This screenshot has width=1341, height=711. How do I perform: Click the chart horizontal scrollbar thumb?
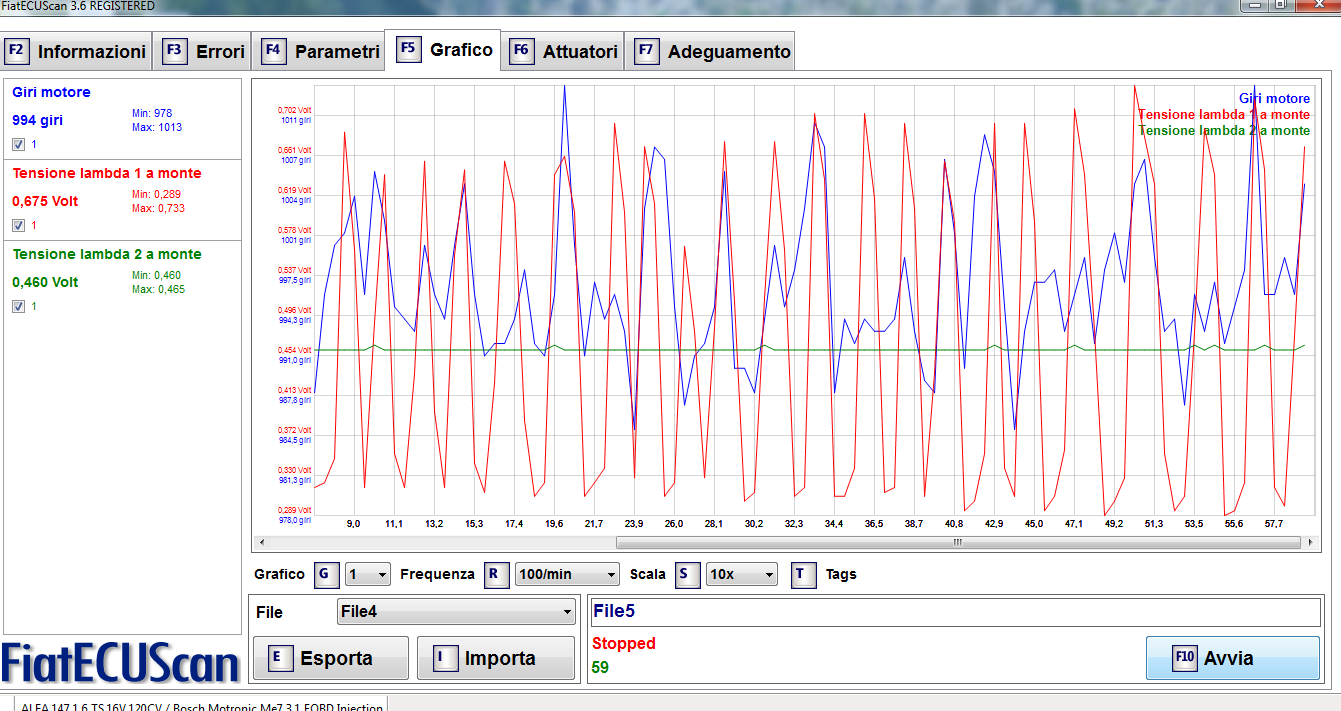[x=958, y=542]
